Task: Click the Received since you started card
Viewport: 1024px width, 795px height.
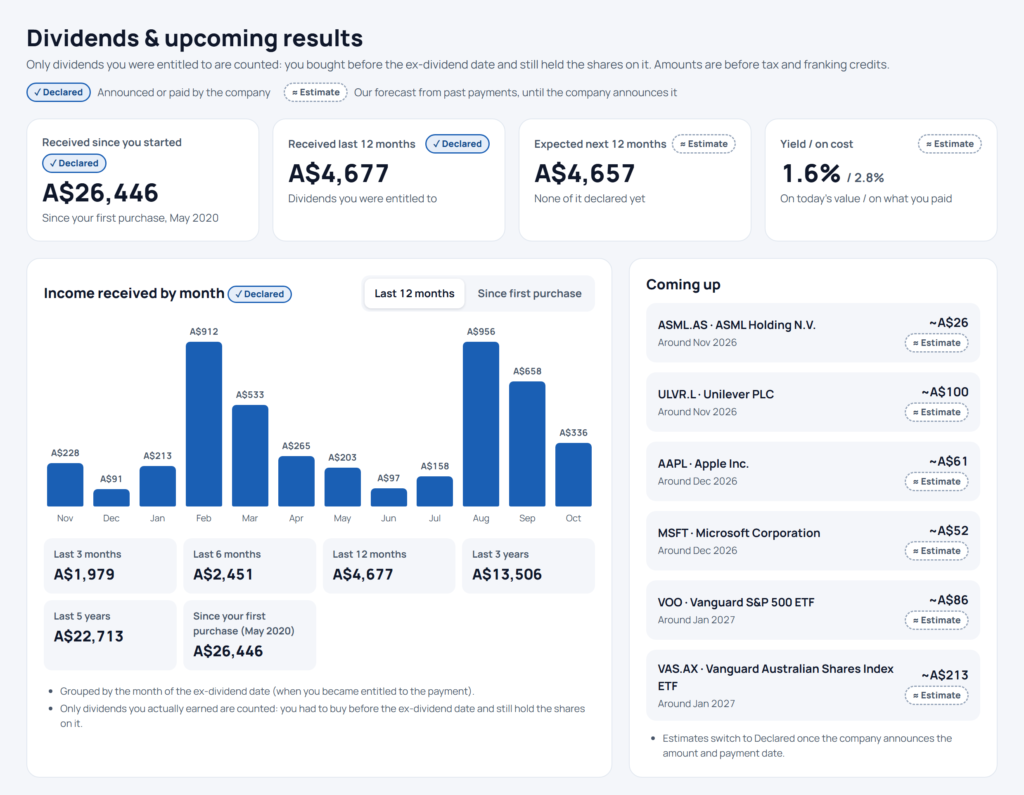Action: pos(142,180)
